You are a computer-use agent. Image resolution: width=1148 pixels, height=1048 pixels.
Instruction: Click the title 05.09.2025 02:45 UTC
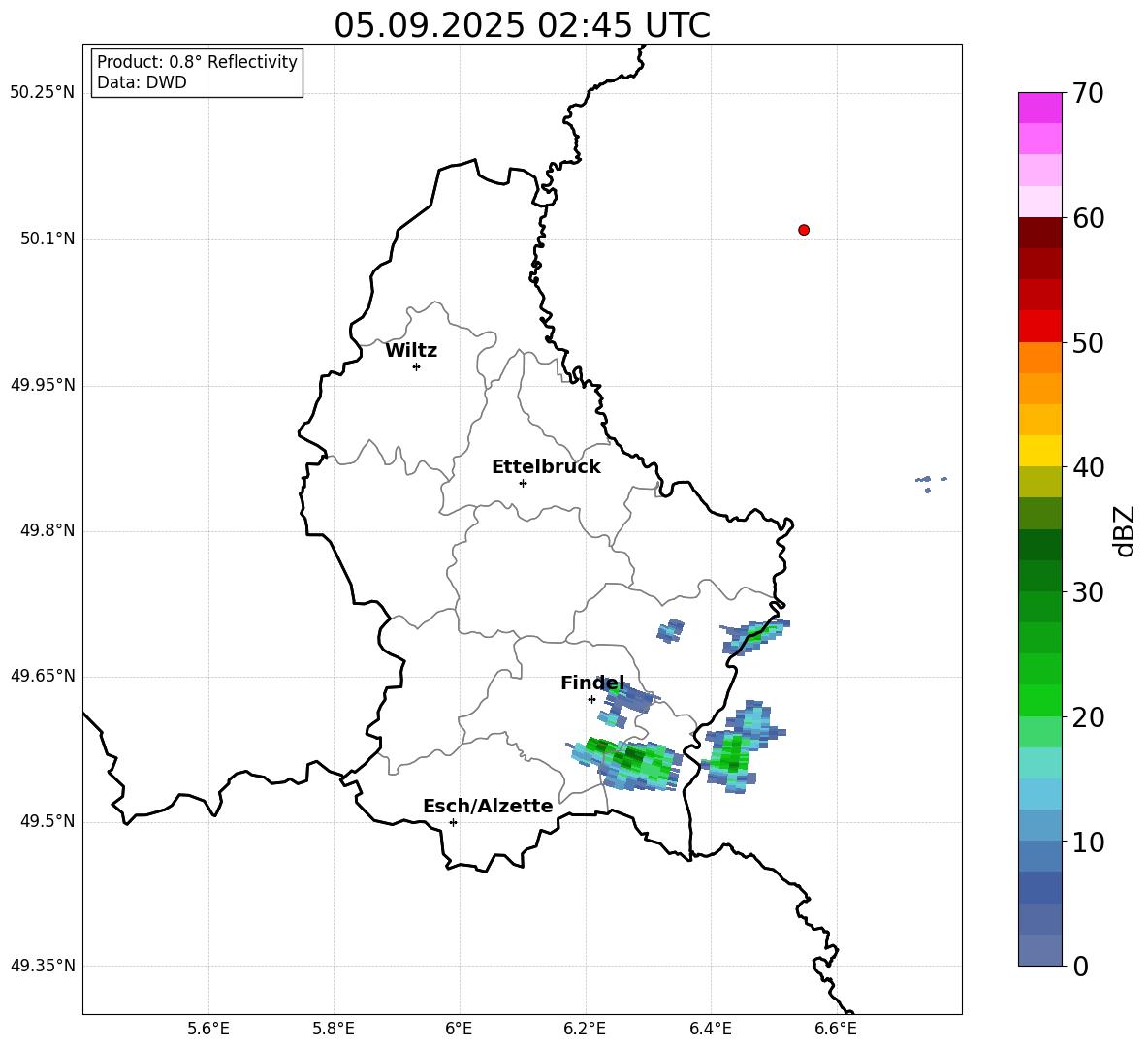tap(522, 25)
